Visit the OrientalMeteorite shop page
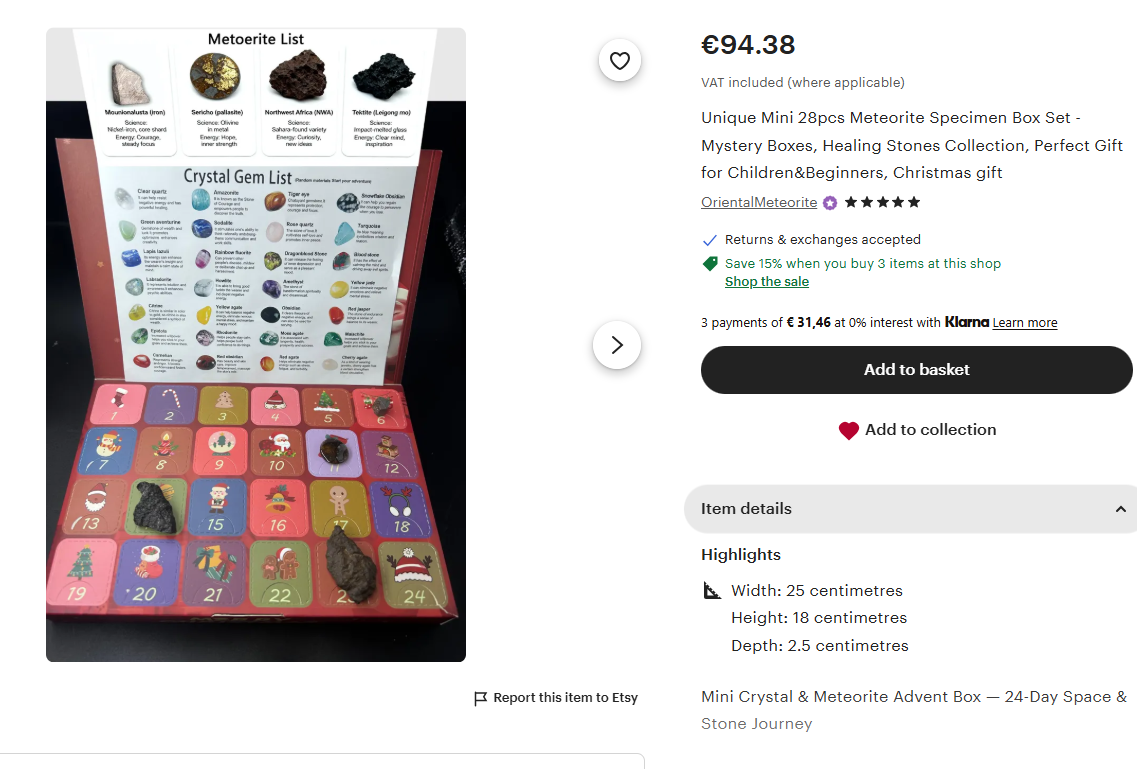 coord(758,202)
